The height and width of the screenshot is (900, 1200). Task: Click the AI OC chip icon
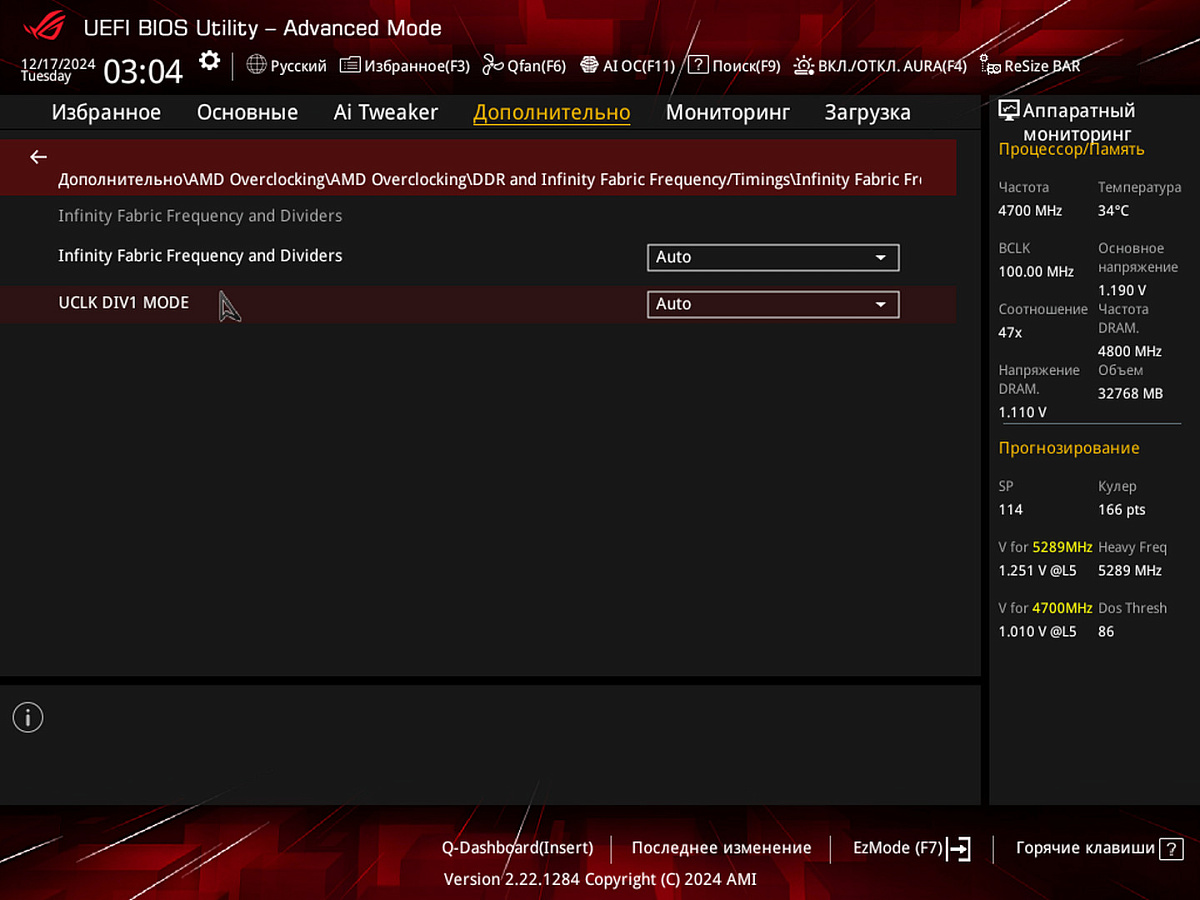pyautogui.click(x=589, y=65)
